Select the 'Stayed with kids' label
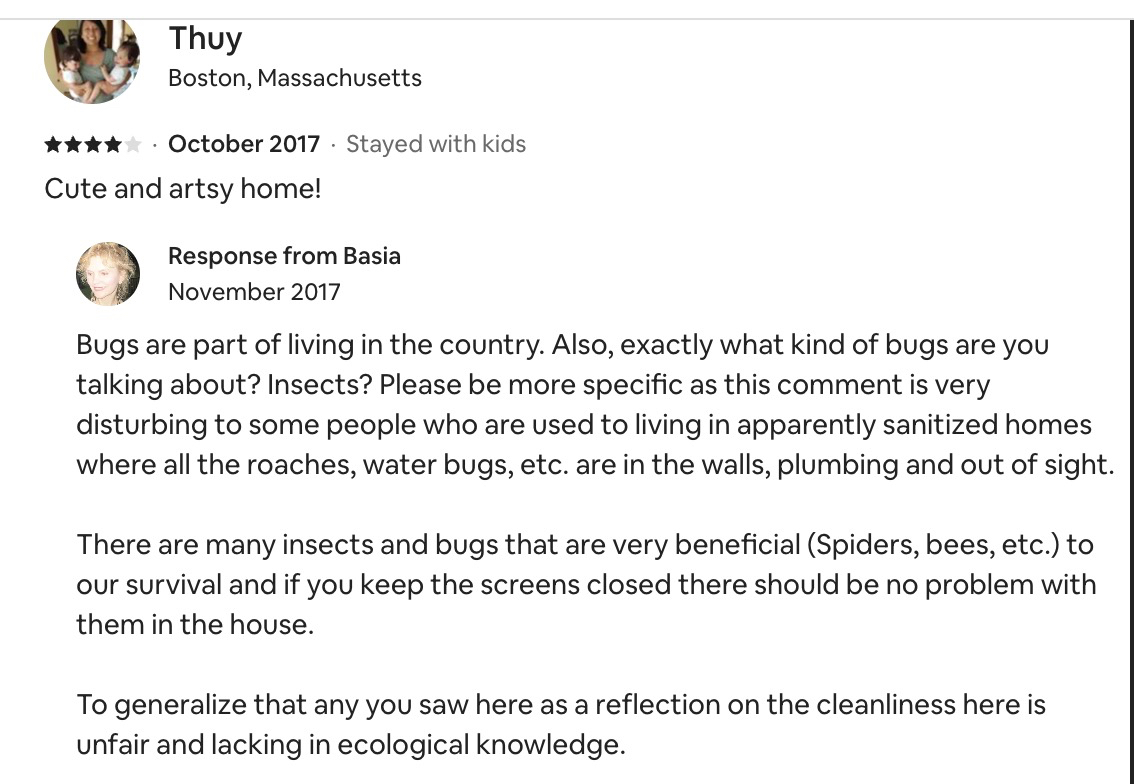 tap(435, 144)
